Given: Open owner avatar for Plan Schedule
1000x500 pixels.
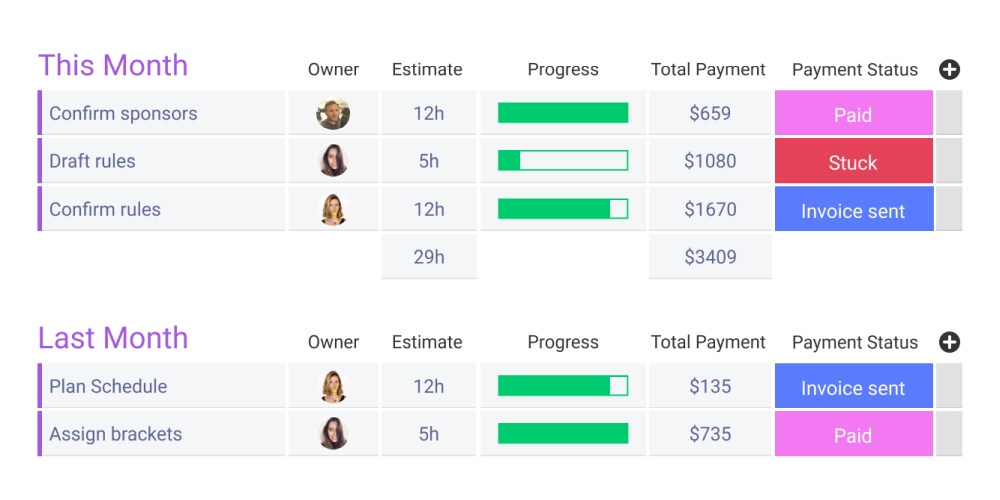Looking at the screenshot, I should coord(333,386).
